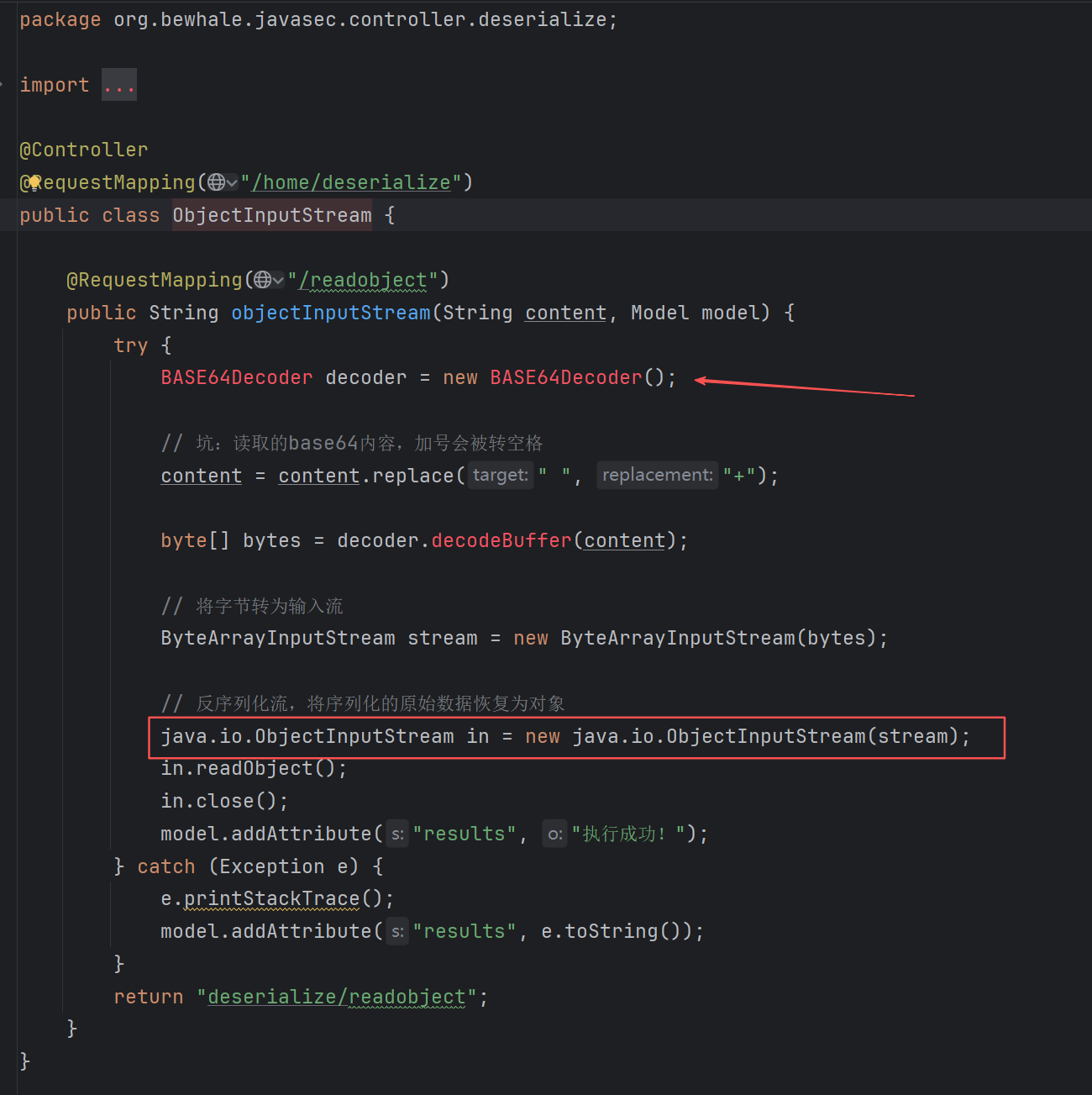The image size is (1092, 1095).
Task: Click the "执行成功!" string literal
Action: pos(628,834)
